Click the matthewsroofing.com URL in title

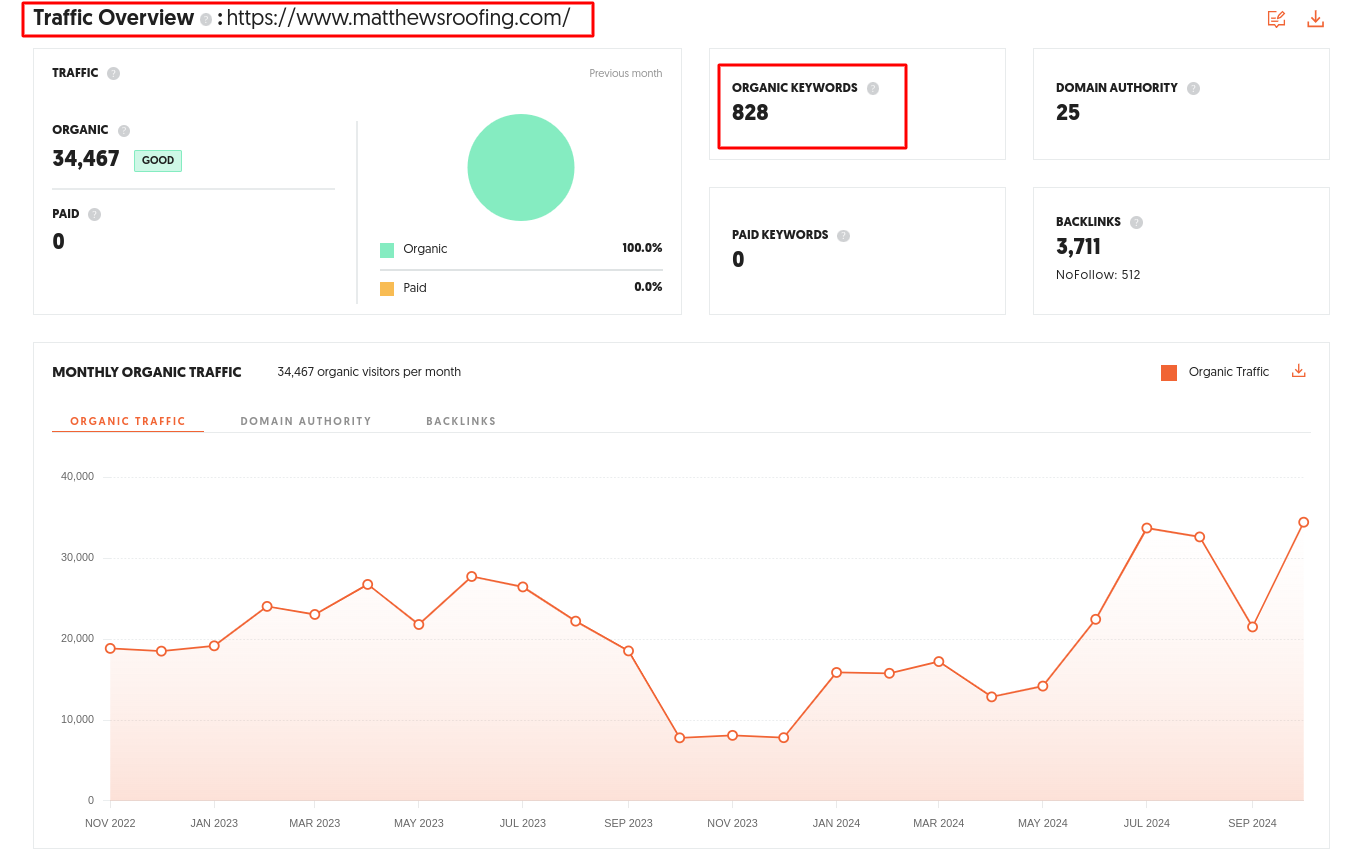click(398, 18)
